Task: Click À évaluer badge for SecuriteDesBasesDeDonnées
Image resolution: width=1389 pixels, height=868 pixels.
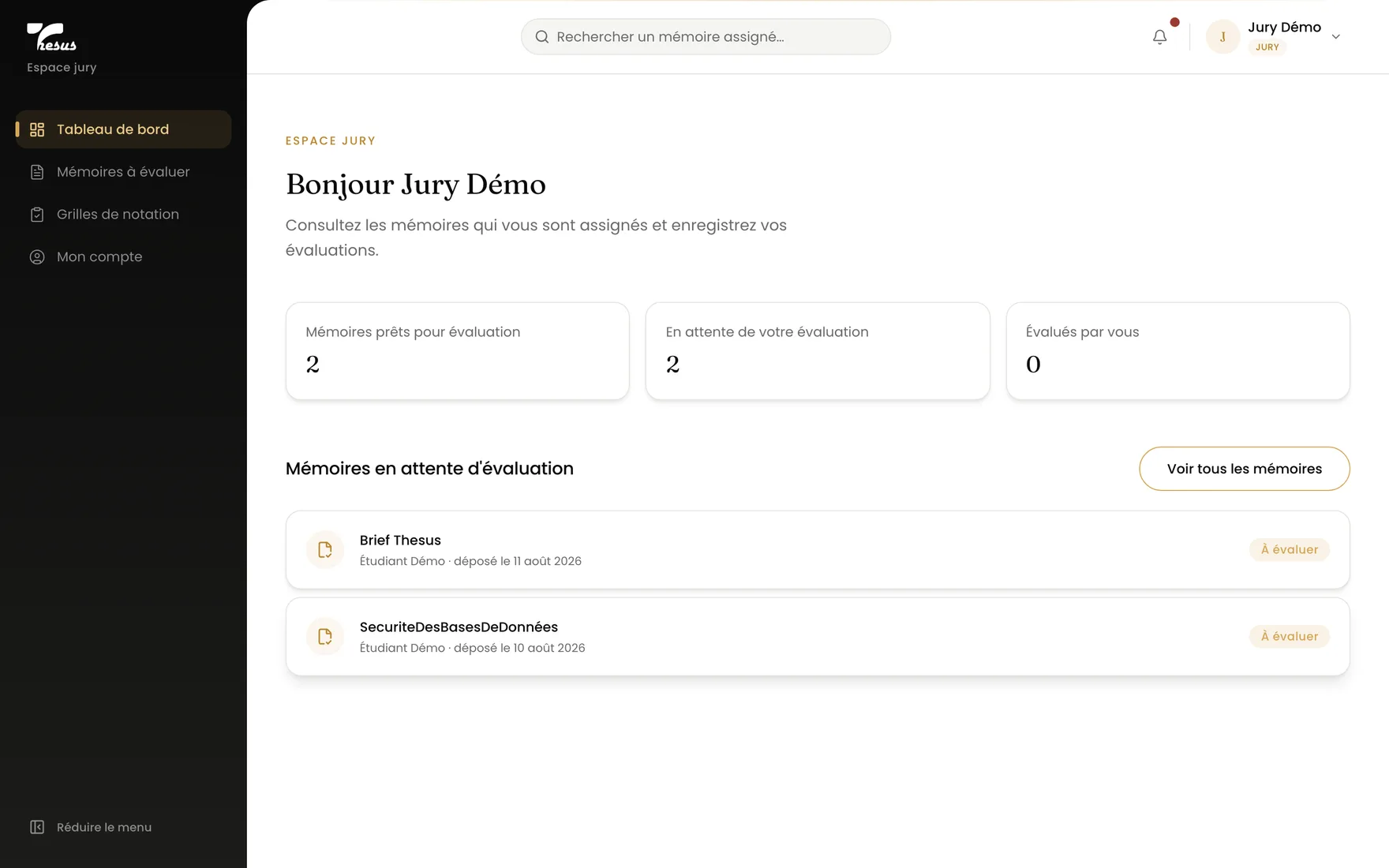Action: coord(1290,636)
